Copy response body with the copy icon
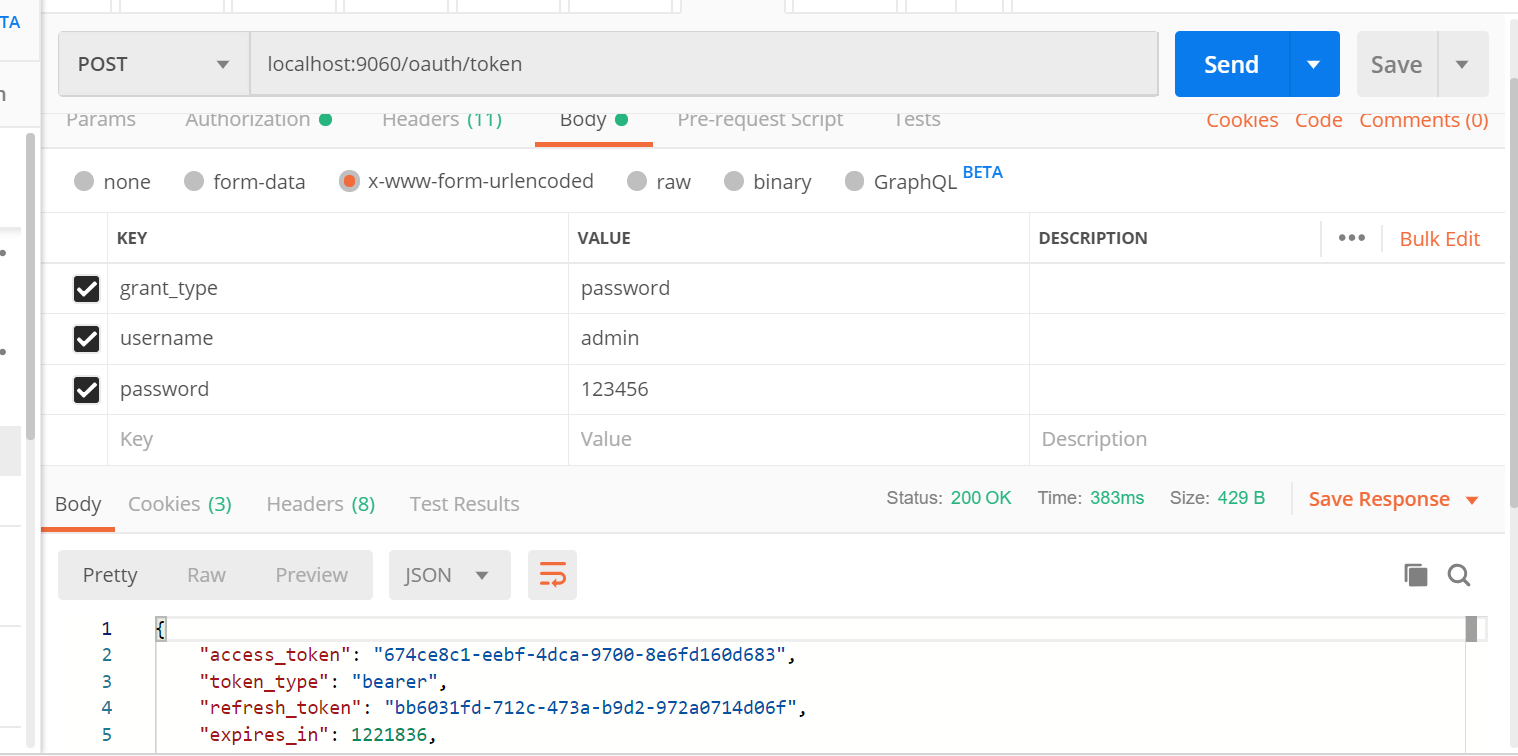Screen dimensions: 1518x756 (x=1415, y=575)
